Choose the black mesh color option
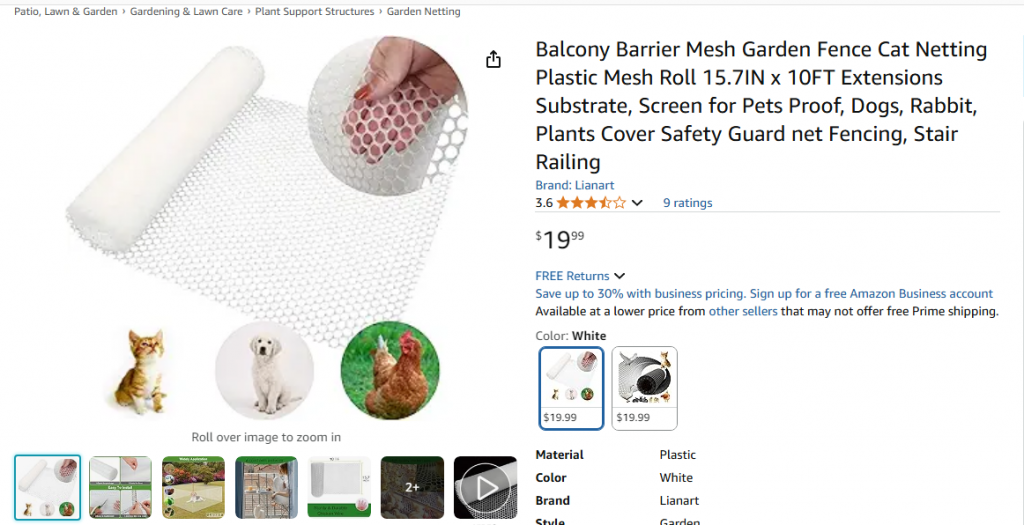Viewport: 1024px width, 525px height. [x=644, y=388]
